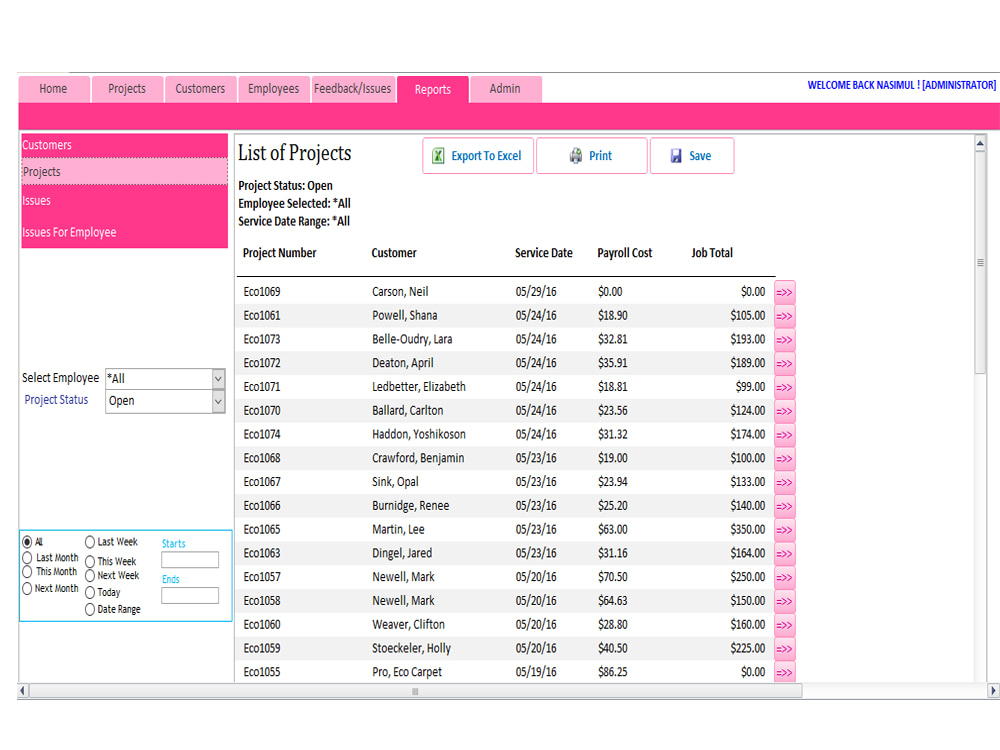
Task: Expand the Select Employee dropdown arrow
Action: tap(218, 379)
